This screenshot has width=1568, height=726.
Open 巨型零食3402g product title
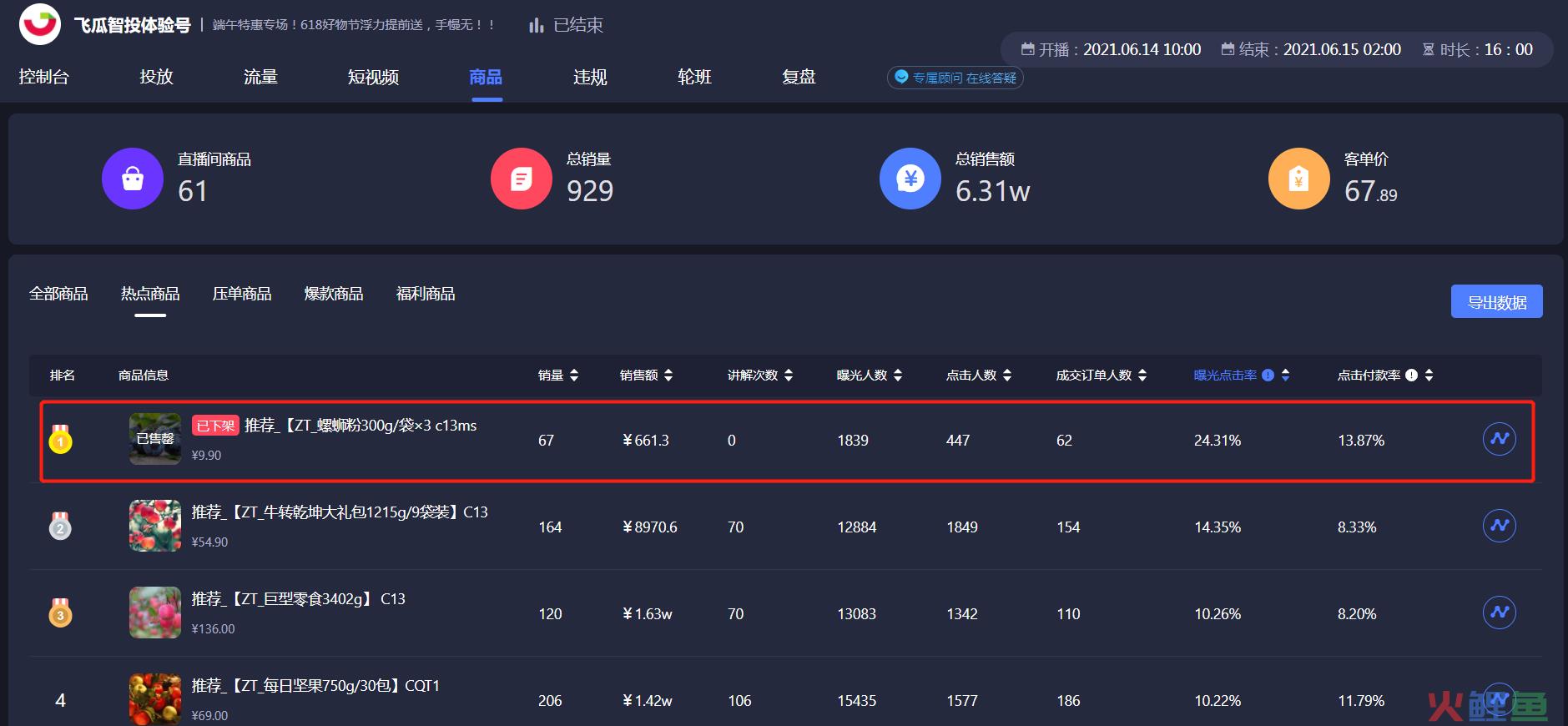tap(298, 599)
